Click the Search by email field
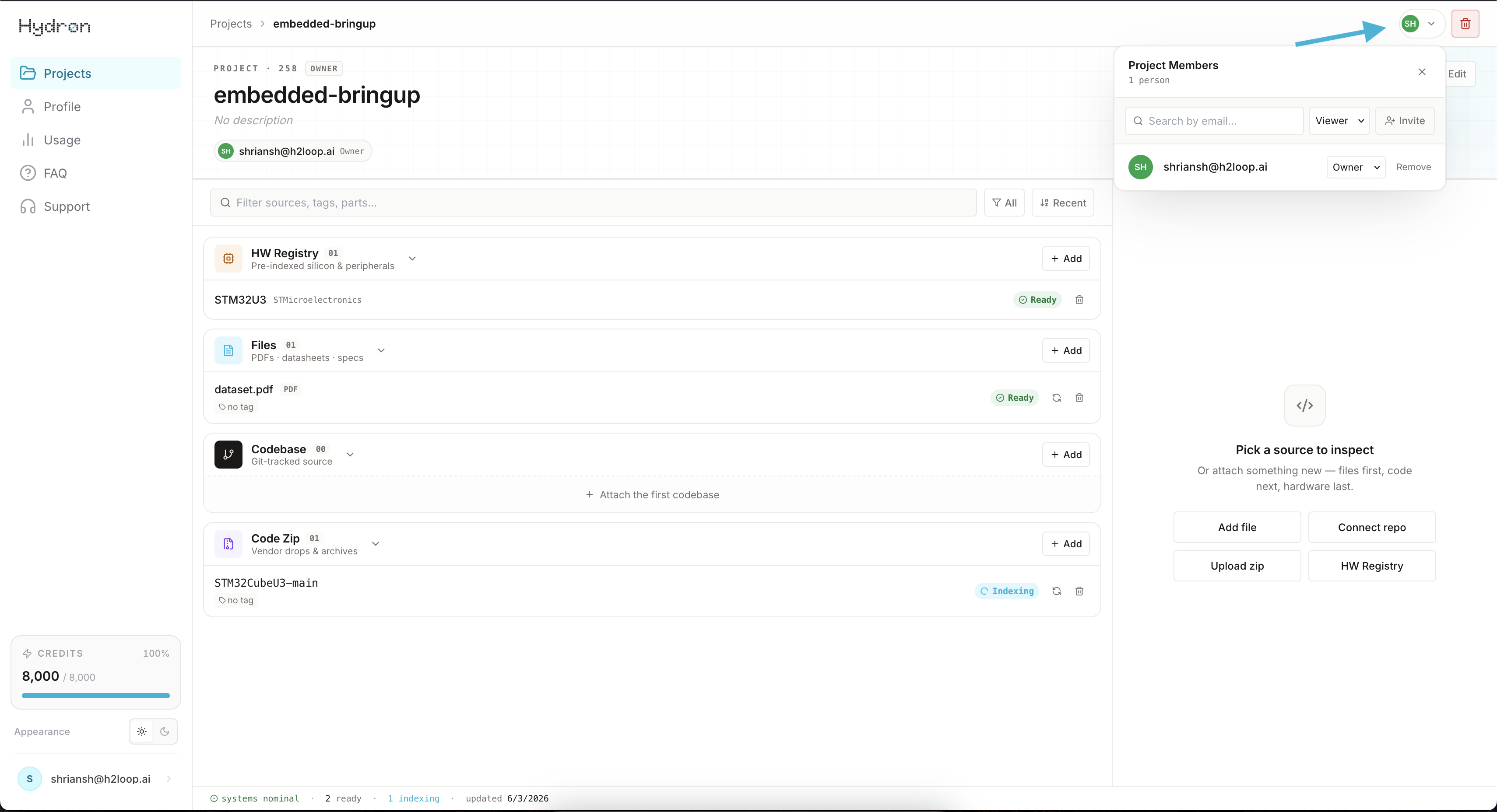 coord(1214,121)
